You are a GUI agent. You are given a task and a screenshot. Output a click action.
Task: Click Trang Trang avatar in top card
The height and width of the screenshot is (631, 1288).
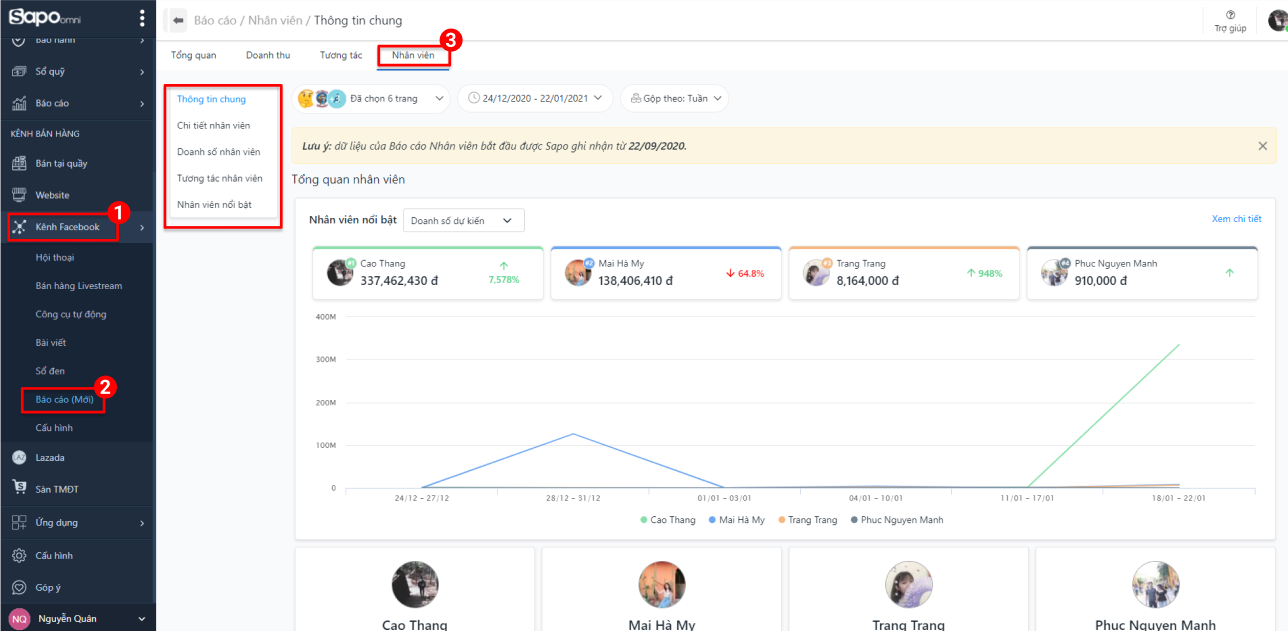pos(817,272)
